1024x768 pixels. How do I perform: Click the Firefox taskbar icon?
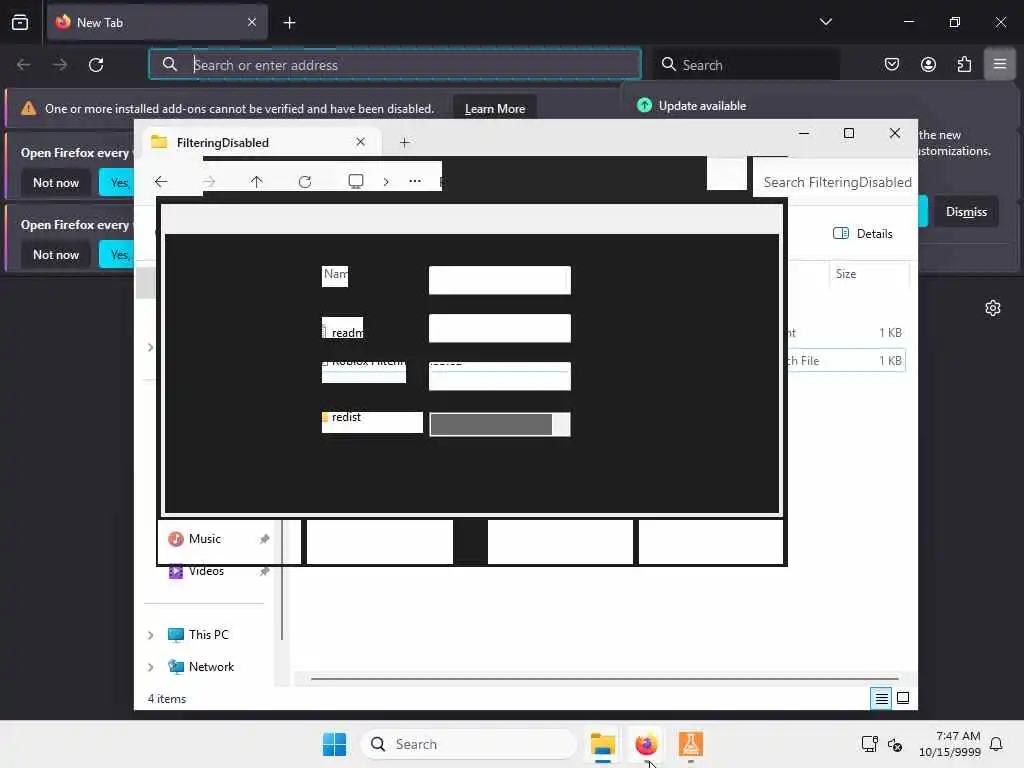coord(646,744)
